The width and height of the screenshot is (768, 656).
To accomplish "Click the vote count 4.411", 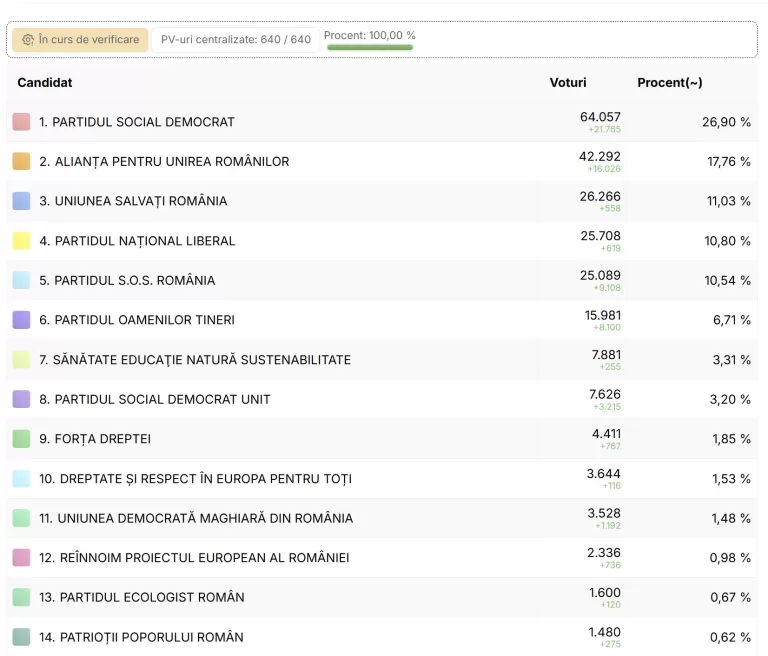I will [606, 434].
